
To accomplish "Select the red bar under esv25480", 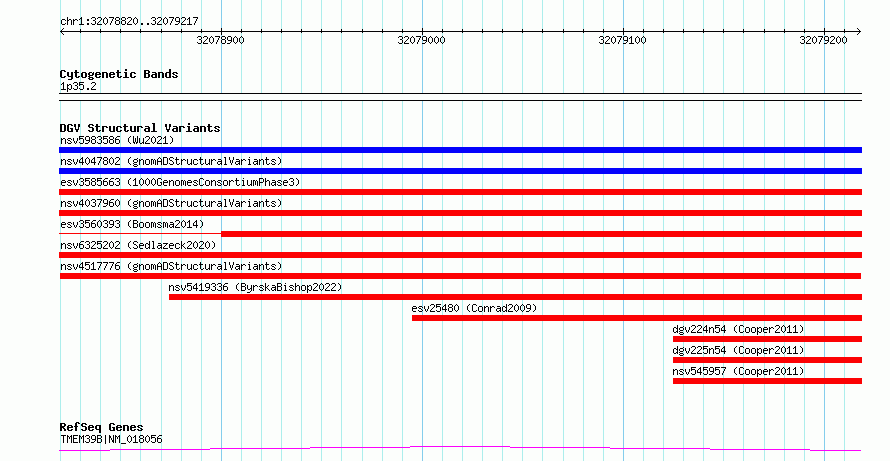I will click(637, 318).
